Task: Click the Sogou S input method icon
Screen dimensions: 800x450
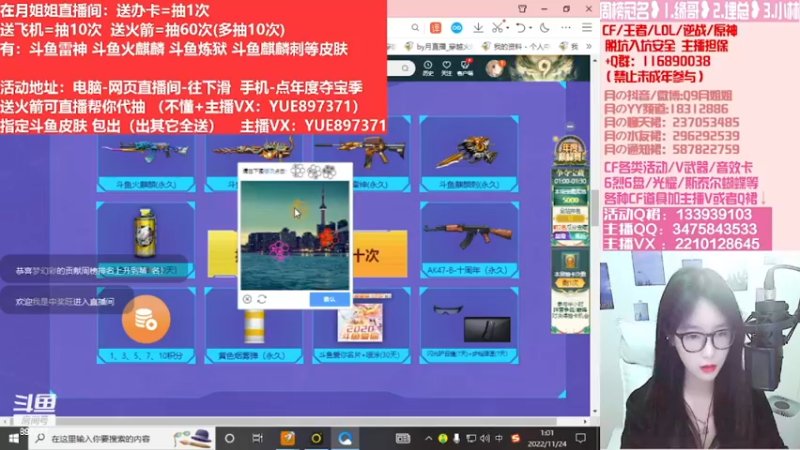Action: click(515, 438)
